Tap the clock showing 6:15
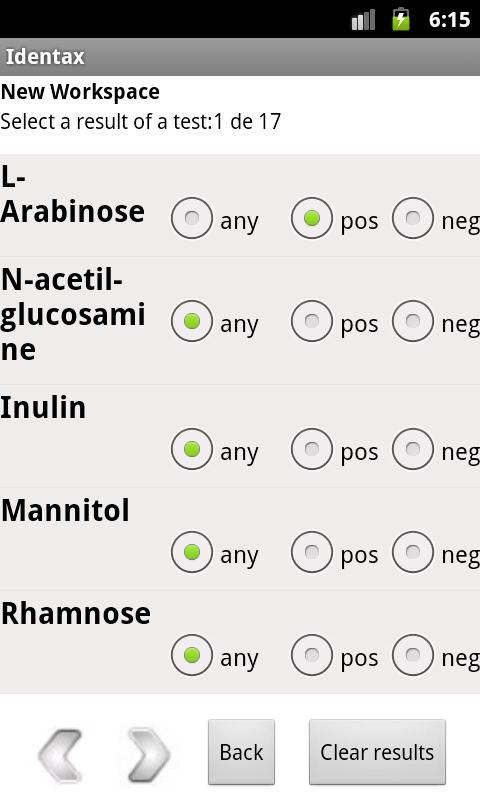The image size is (480, 800). (x=449, y=20)
